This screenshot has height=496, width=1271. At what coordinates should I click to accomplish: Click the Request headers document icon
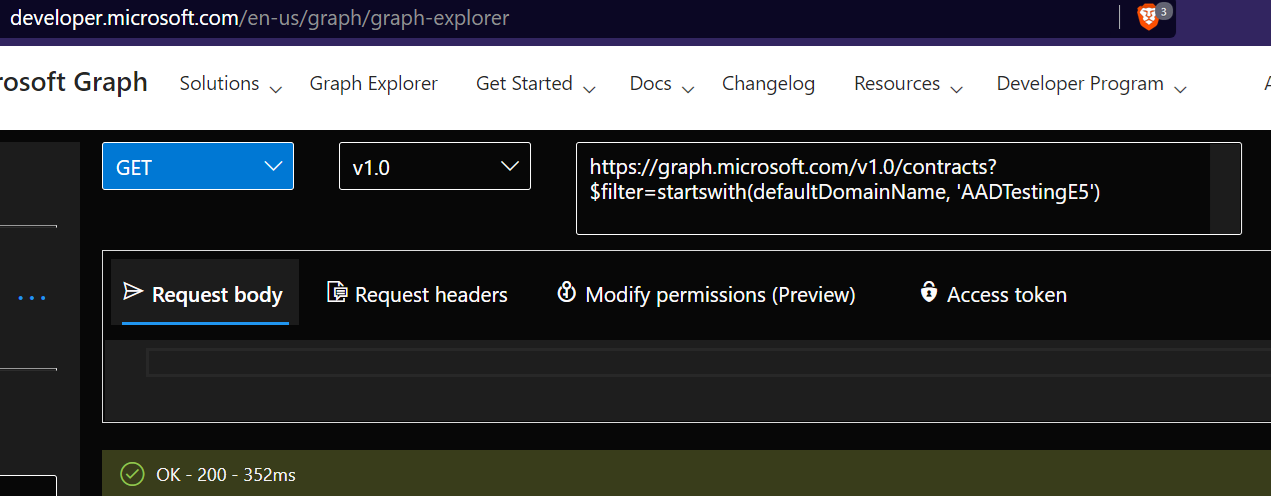tap(338, 293)
